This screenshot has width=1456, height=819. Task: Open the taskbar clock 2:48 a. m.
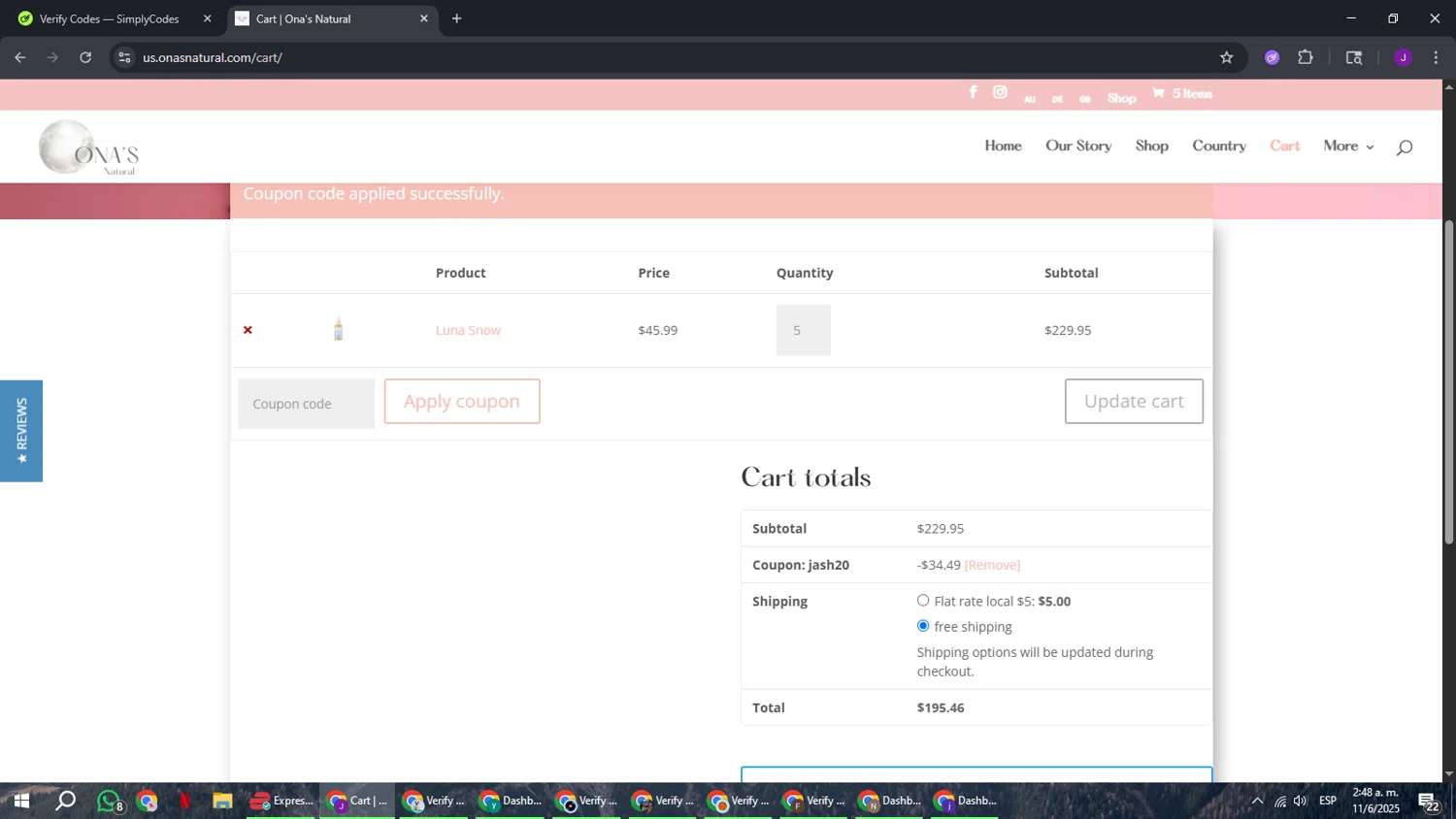tap(1375, 801)
